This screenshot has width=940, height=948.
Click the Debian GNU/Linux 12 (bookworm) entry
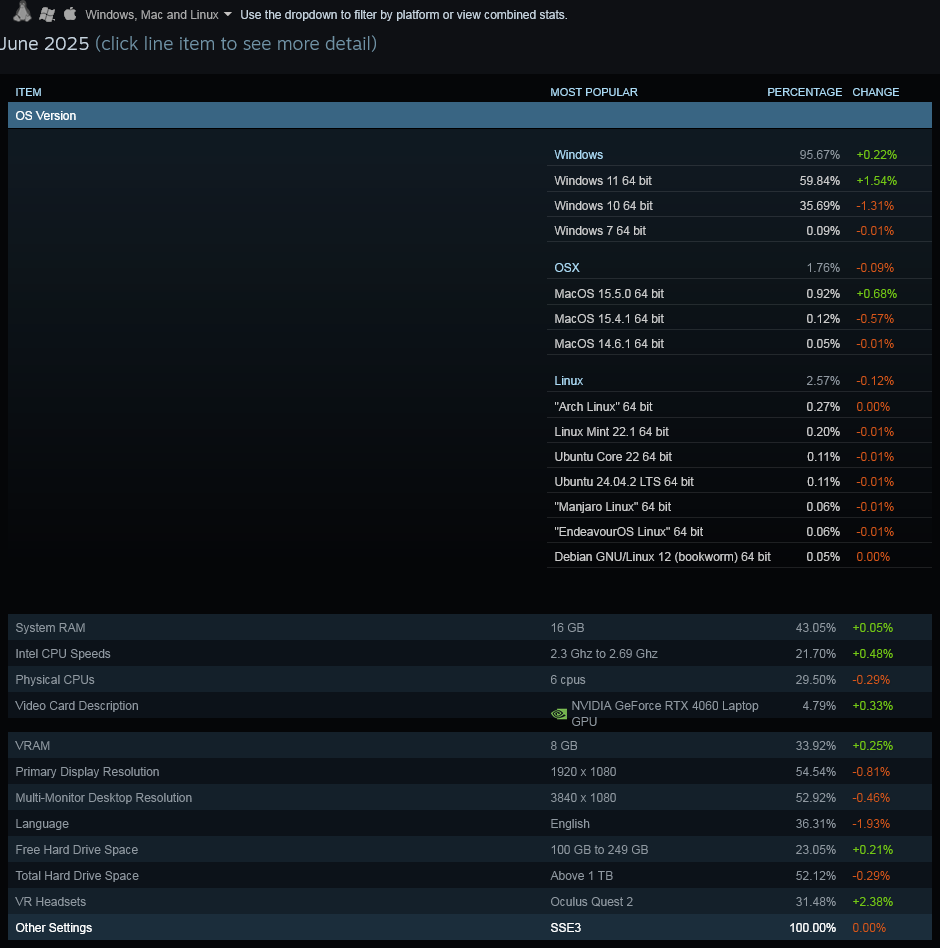(663, 557)
